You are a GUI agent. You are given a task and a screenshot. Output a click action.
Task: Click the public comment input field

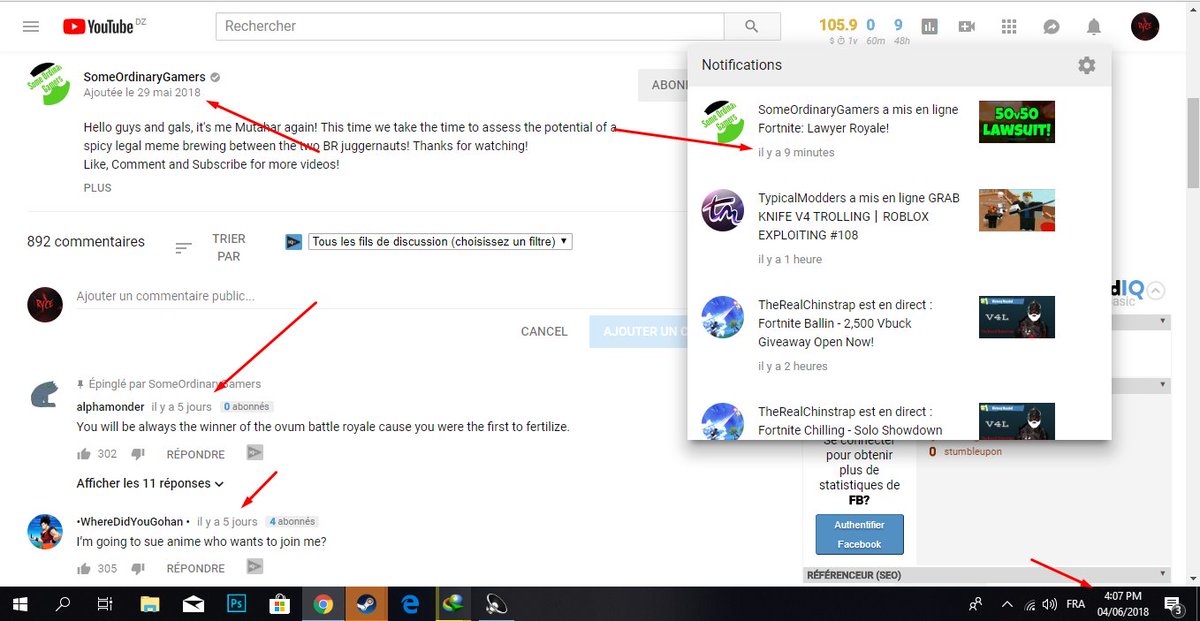point(380,296)
